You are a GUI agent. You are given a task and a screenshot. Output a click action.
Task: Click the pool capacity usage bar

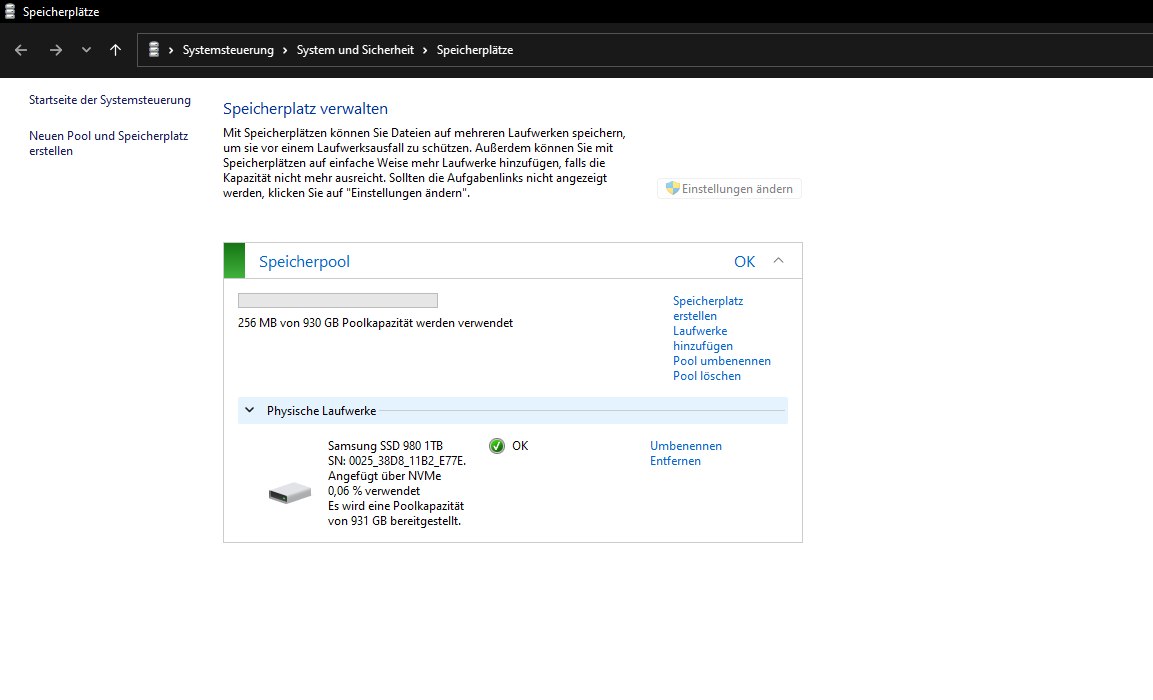pyautogui.click(x=338, y=301)
